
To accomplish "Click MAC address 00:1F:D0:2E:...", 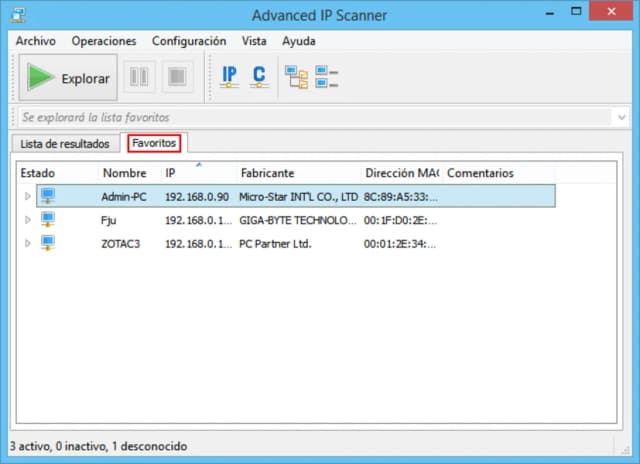I will 400,220.
